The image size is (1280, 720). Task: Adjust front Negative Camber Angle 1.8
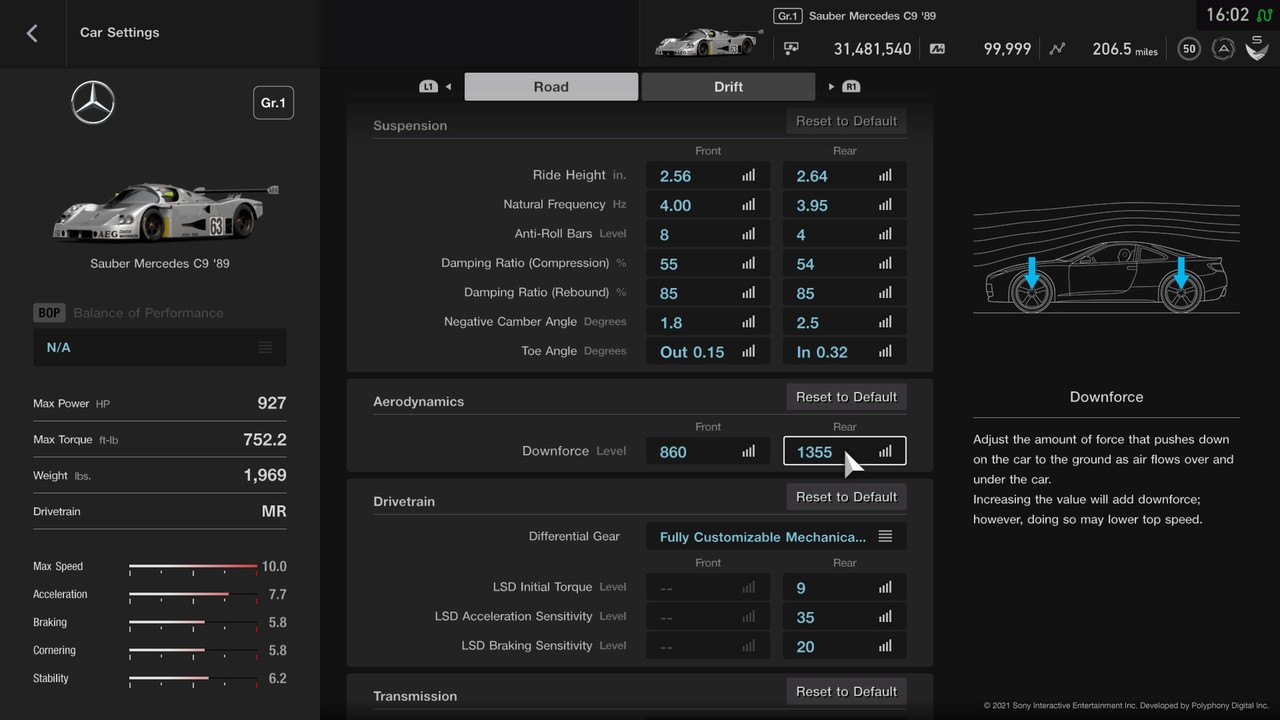pos(708,322)
